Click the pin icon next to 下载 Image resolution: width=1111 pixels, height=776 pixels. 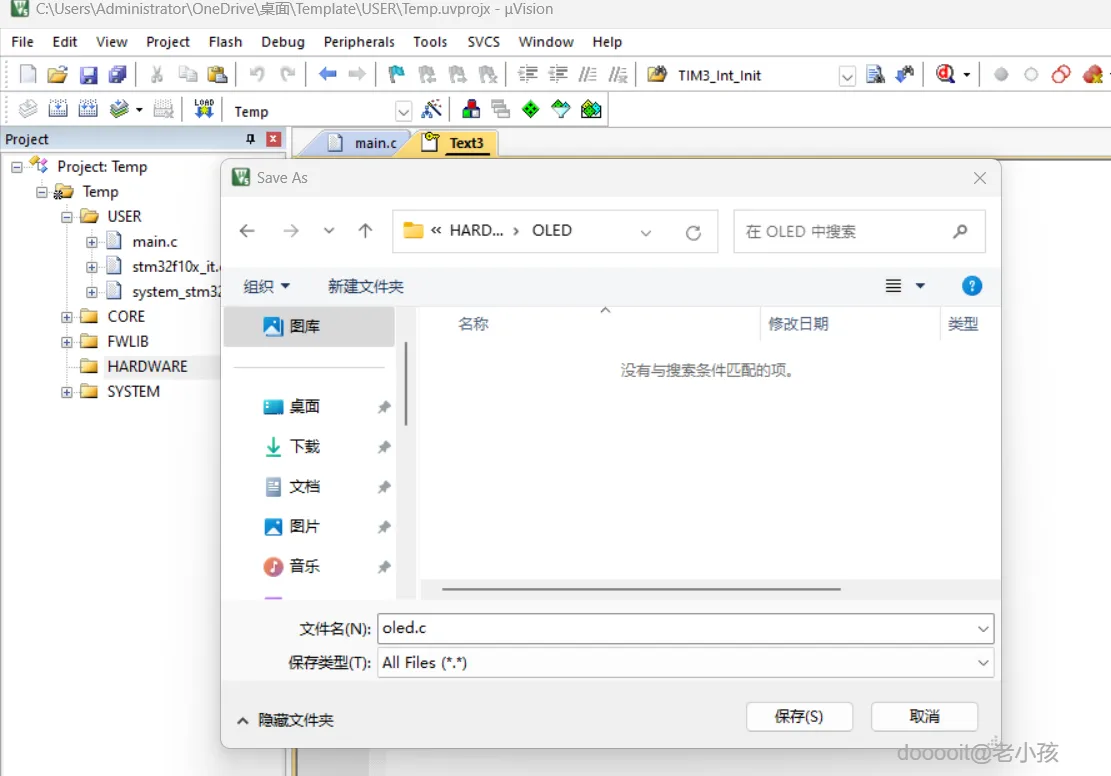(384, 446)
